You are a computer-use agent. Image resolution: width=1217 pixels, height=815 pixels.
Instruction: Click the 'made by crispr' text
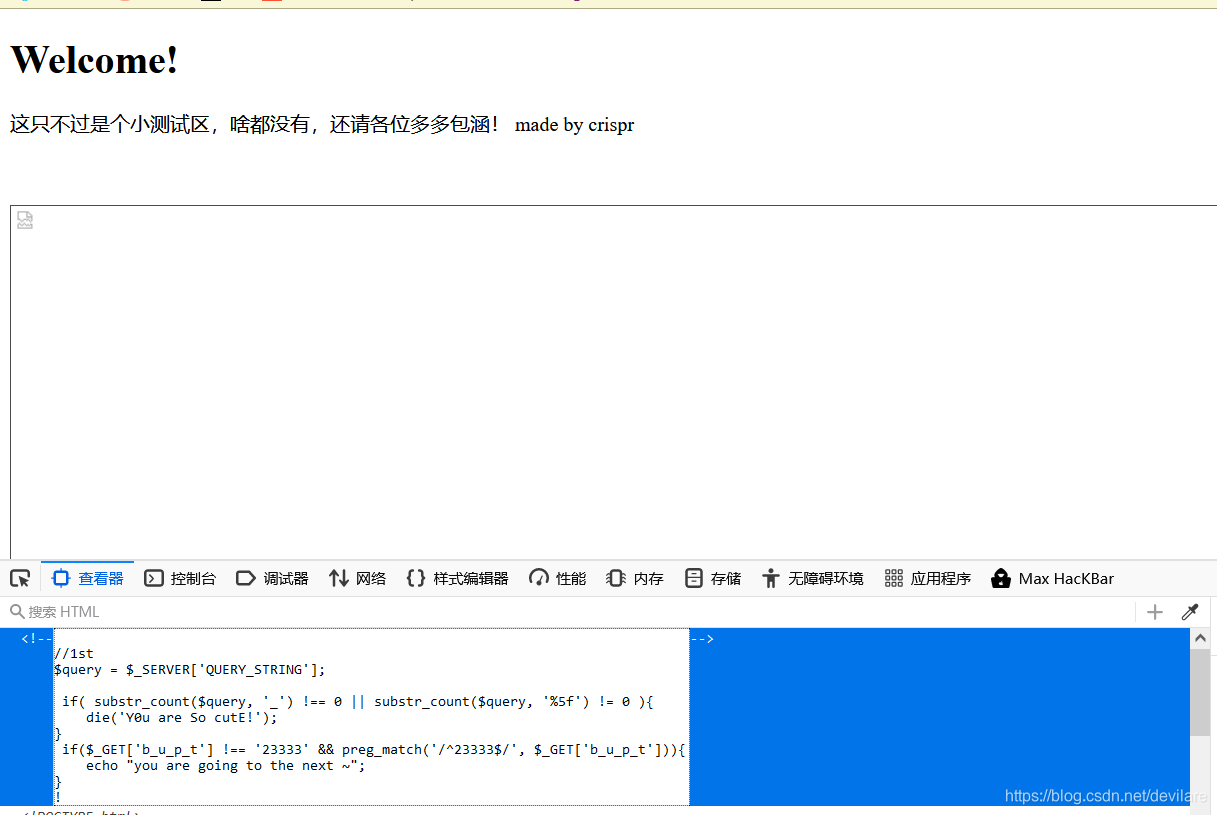[x=574, y=125]
